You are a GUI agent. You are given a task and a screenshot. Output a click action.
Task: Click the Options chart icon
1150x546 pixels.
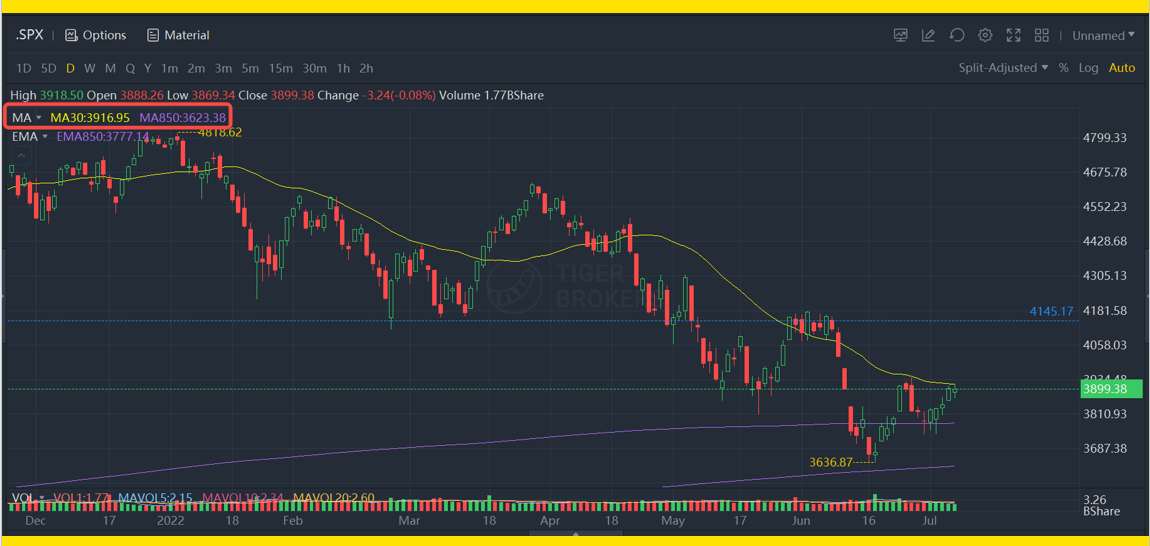click(71, 35)
